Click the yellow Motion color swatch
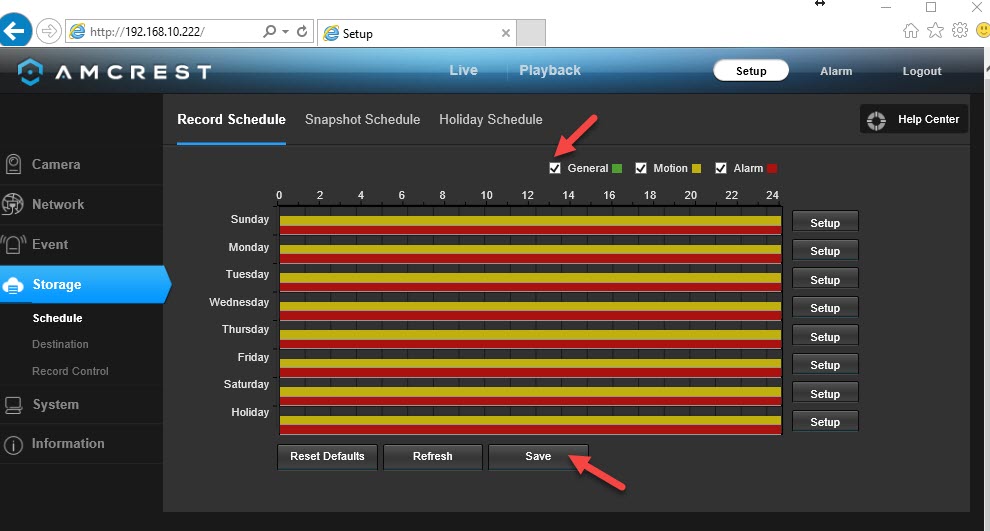This screenshot has height=531, width=990. [x=696, y=169]
